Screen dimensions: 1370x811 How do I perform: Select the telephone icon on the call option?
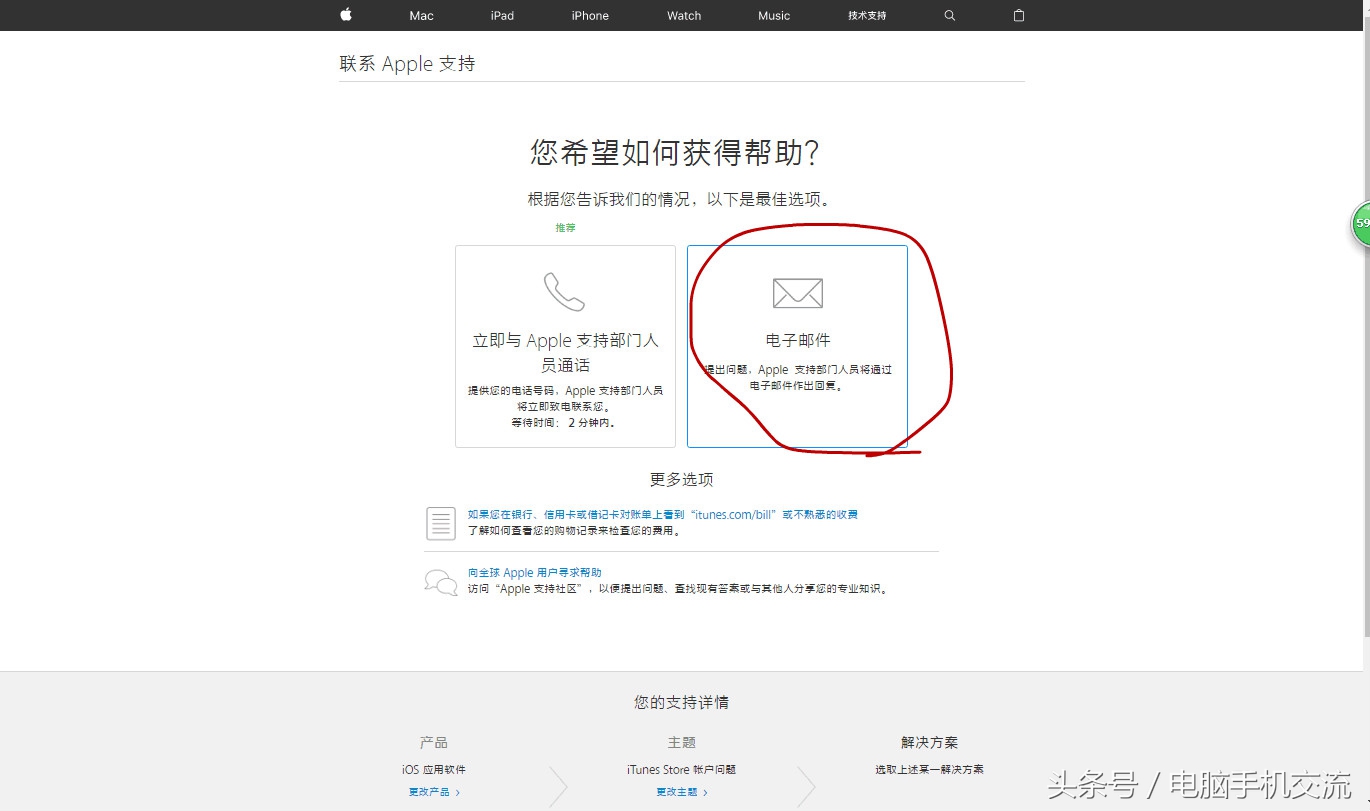564,290
